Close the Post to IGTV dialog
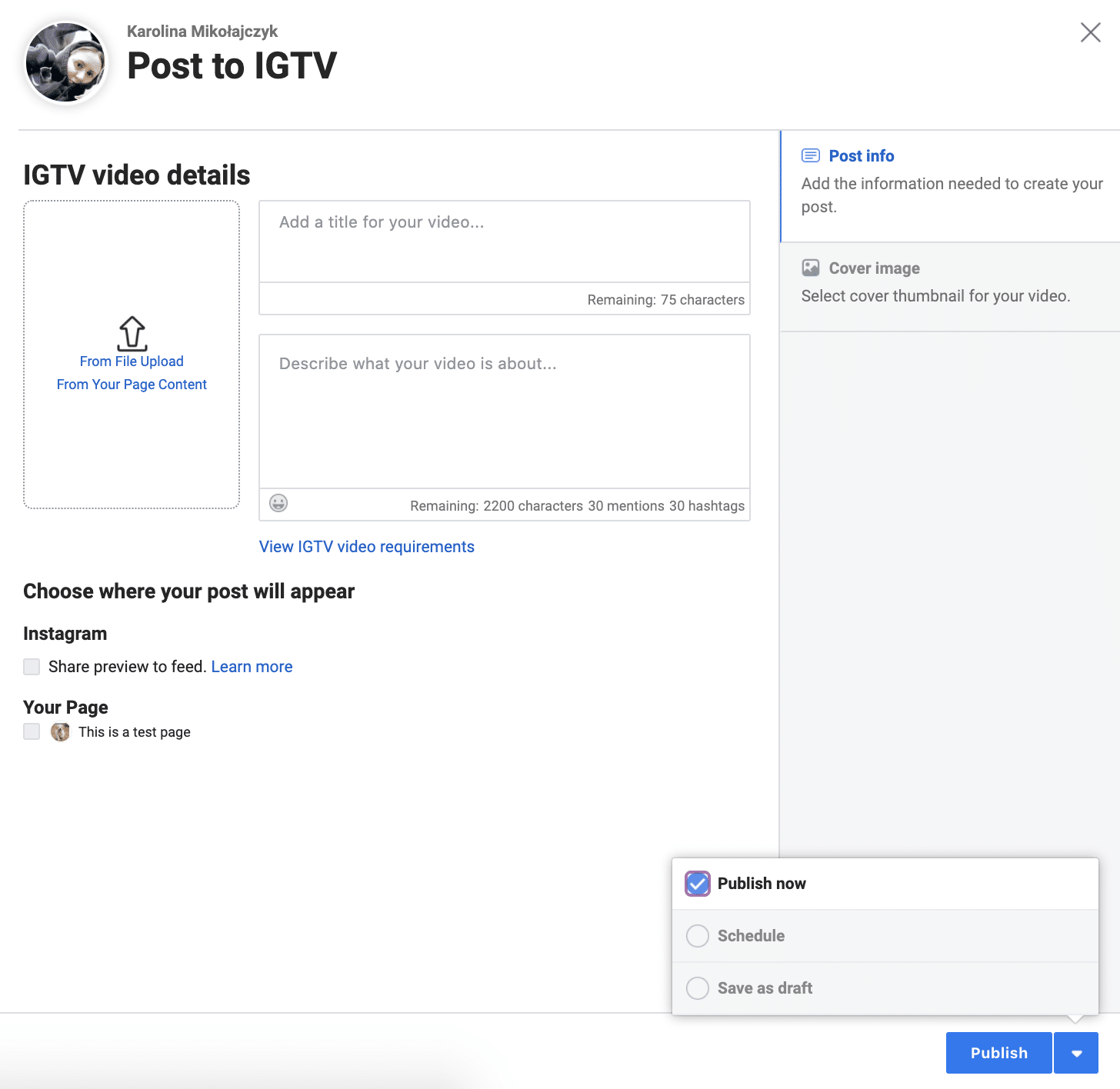Image resolution: width=1120 pixels, height=1089 pixels. tap(1091, 32)
